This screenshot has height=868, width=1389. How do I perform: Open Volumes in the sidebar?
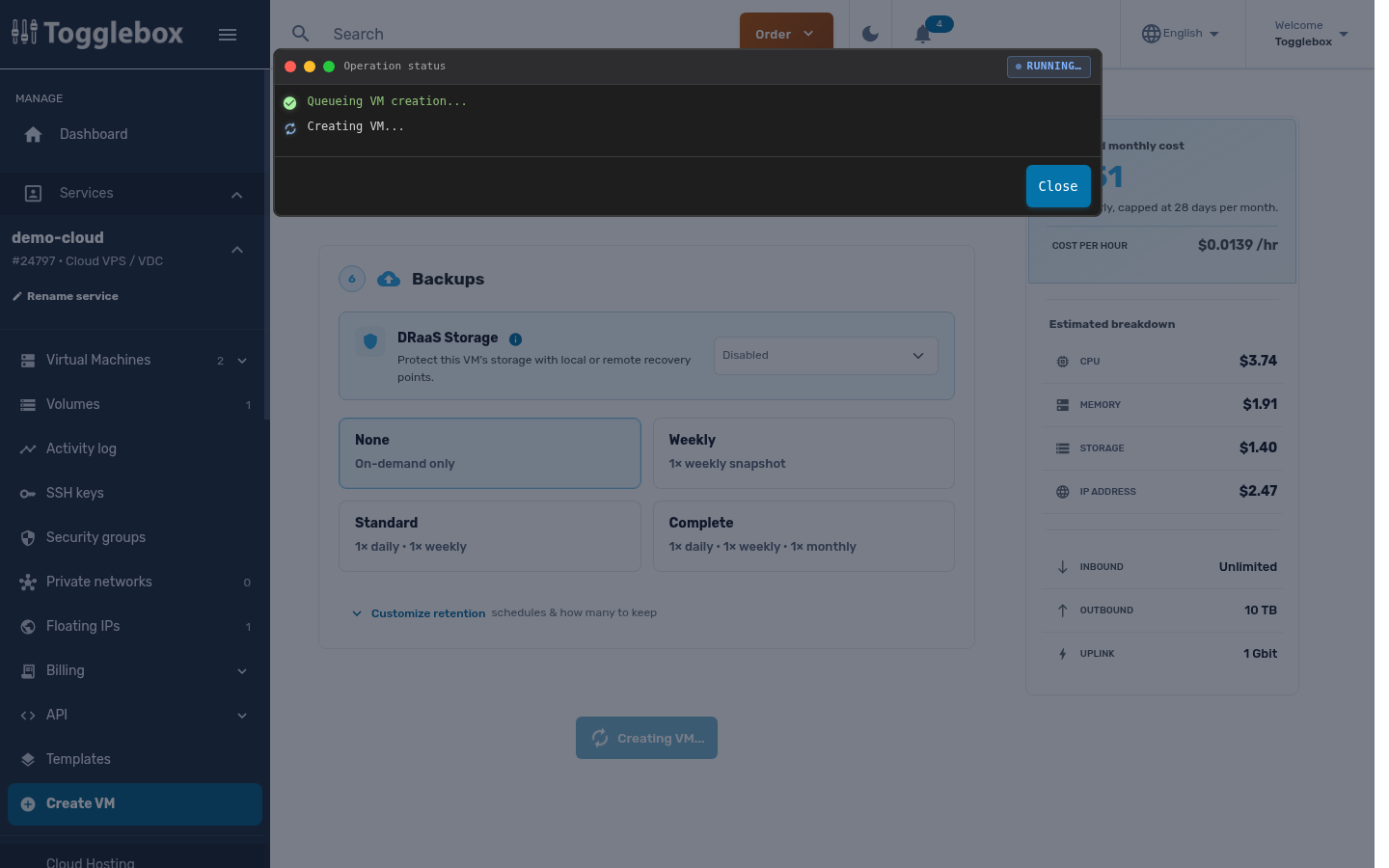(x=134, y=405)
